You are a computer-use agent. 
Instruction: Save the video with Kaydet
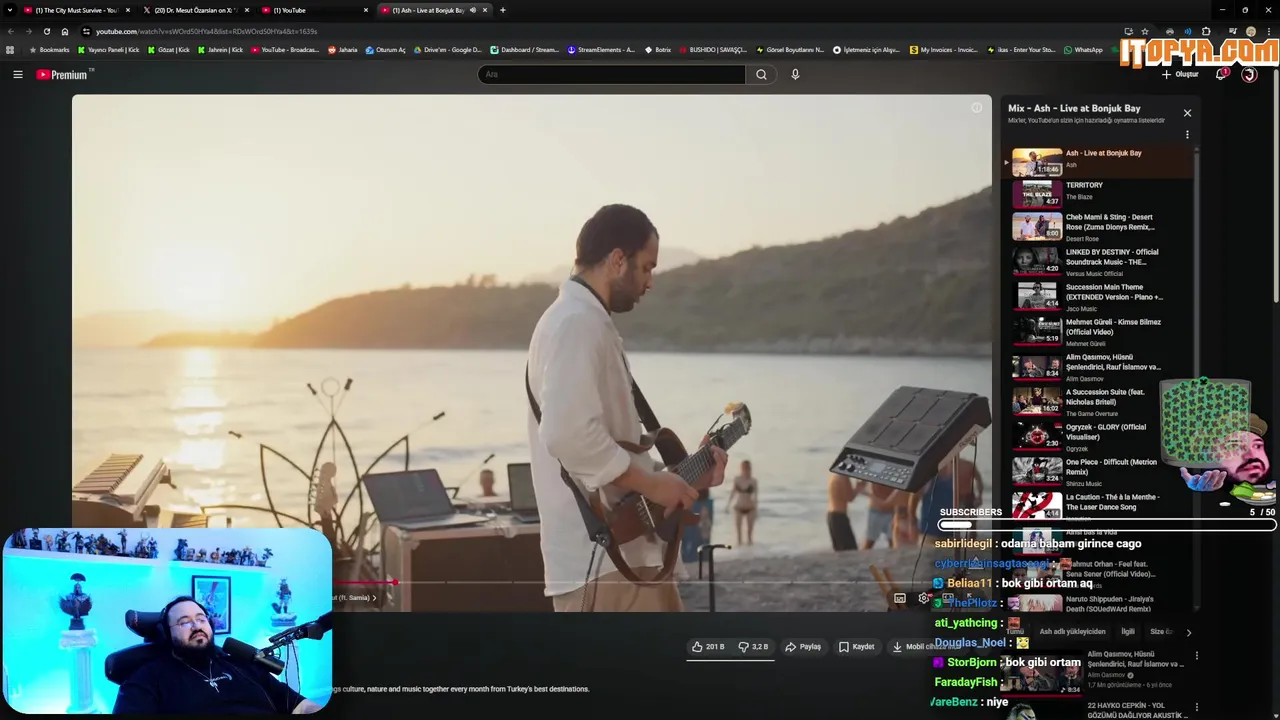coord(857,647)
